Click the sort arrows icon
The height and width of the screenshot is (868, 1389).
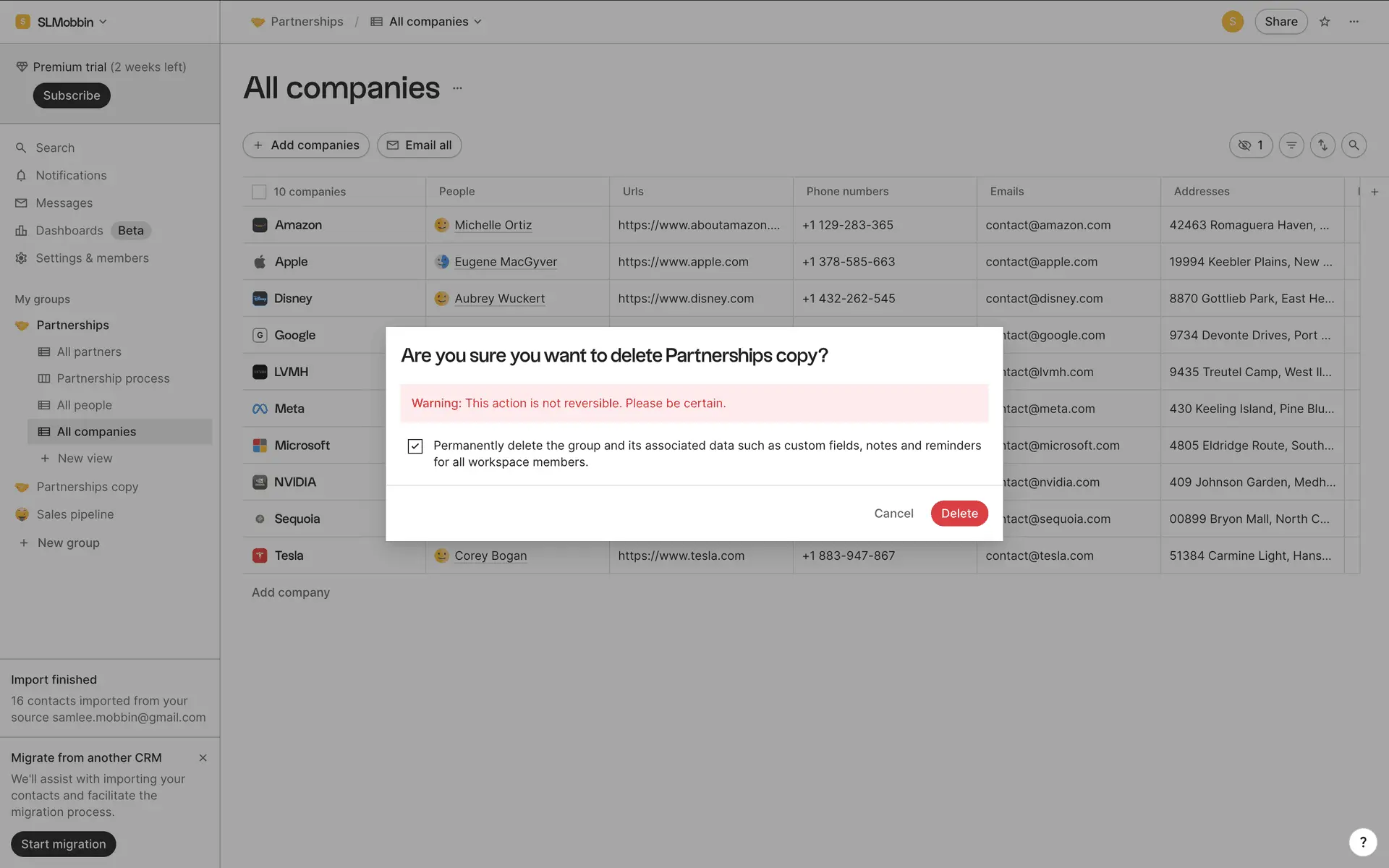point(1322,145)
